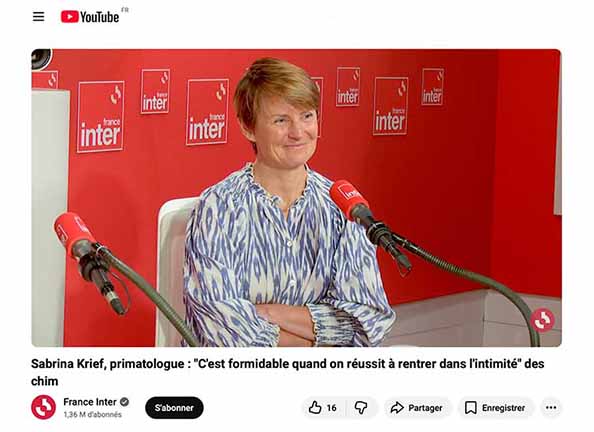Click the round lens overlay in video corner

[x=41, y=59]
